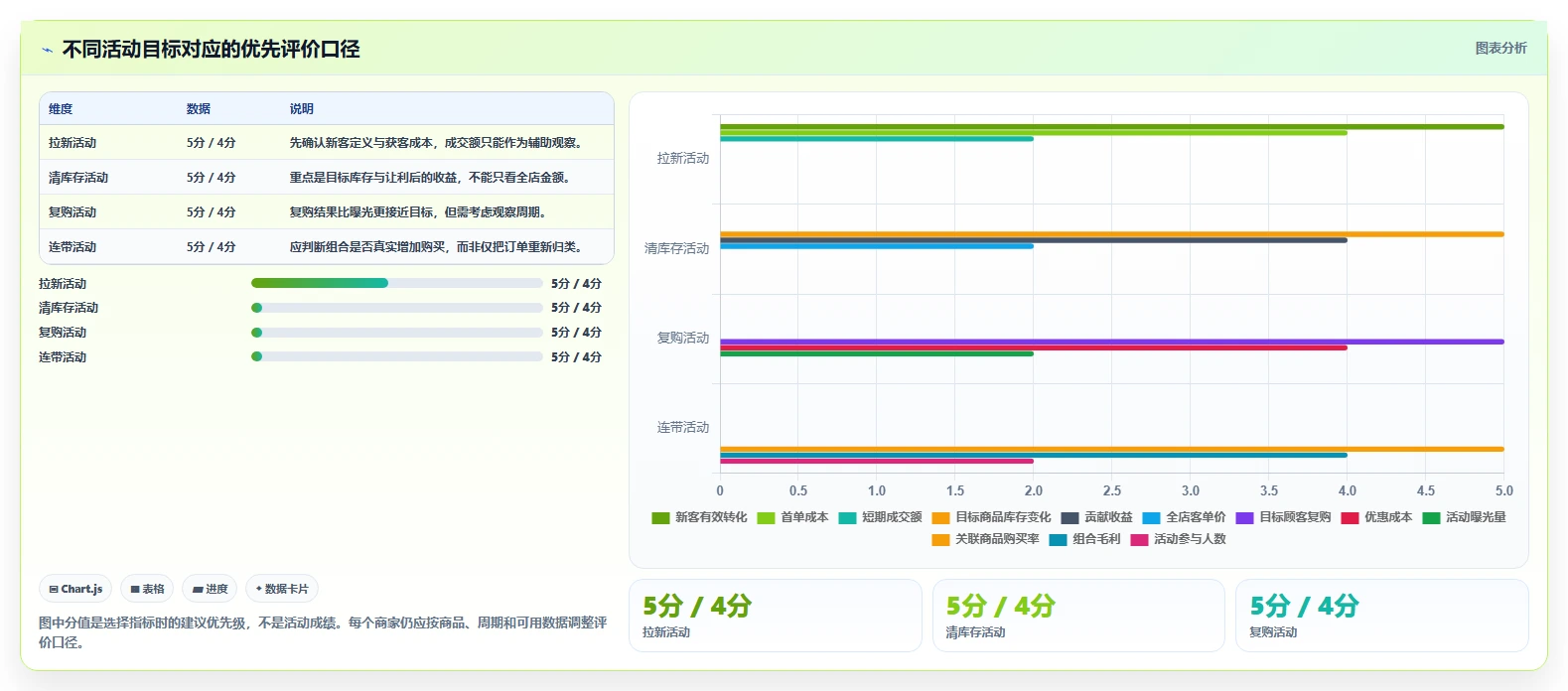This screenshot has width=1568, height=691.
Task: Open the 复购活动 score card below the chart
Action: click(x=1382, y=616)
